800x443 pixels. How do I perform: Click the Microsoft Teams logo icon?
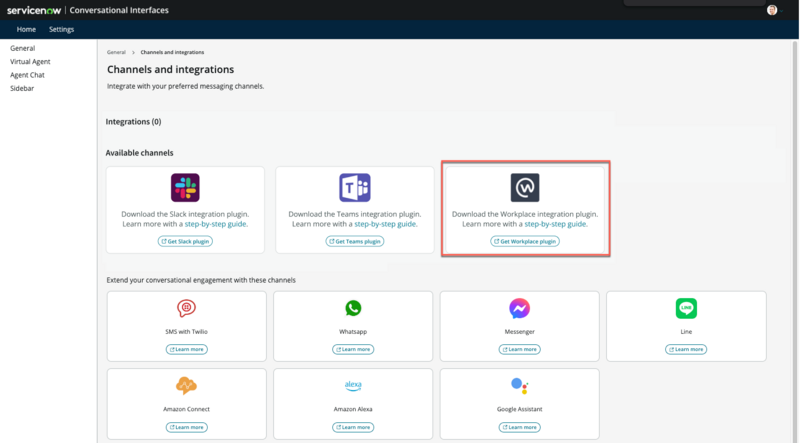click(x=355, y=188)
